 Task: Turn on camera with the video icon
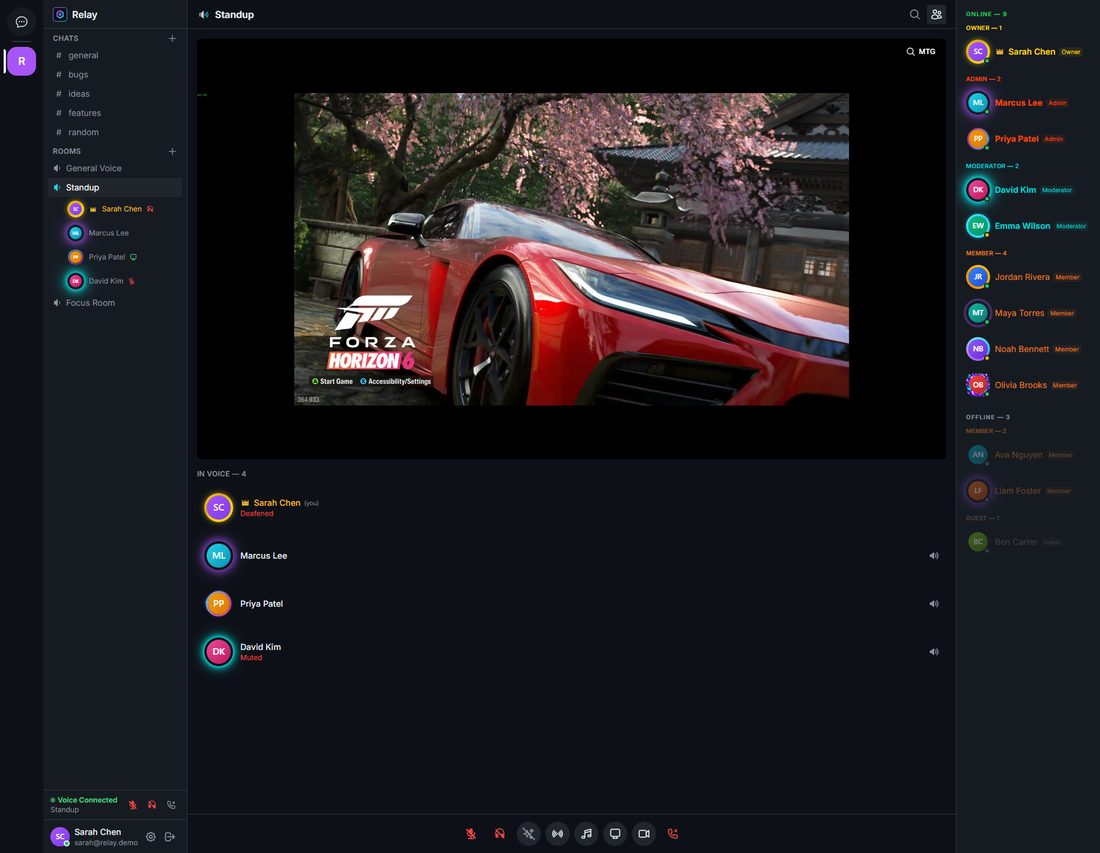tap(644, 833)
